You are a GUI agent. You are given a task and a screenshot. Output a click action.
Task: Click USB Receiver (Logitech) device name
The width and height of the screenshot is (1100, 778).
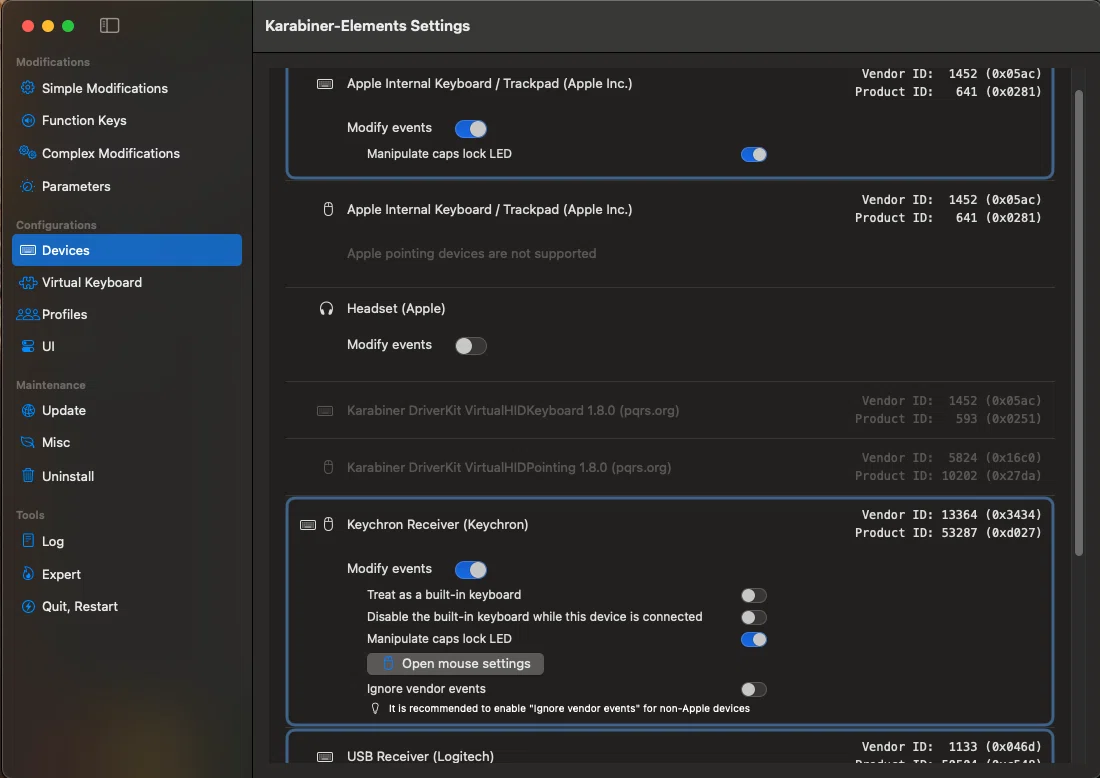point(420,756)
